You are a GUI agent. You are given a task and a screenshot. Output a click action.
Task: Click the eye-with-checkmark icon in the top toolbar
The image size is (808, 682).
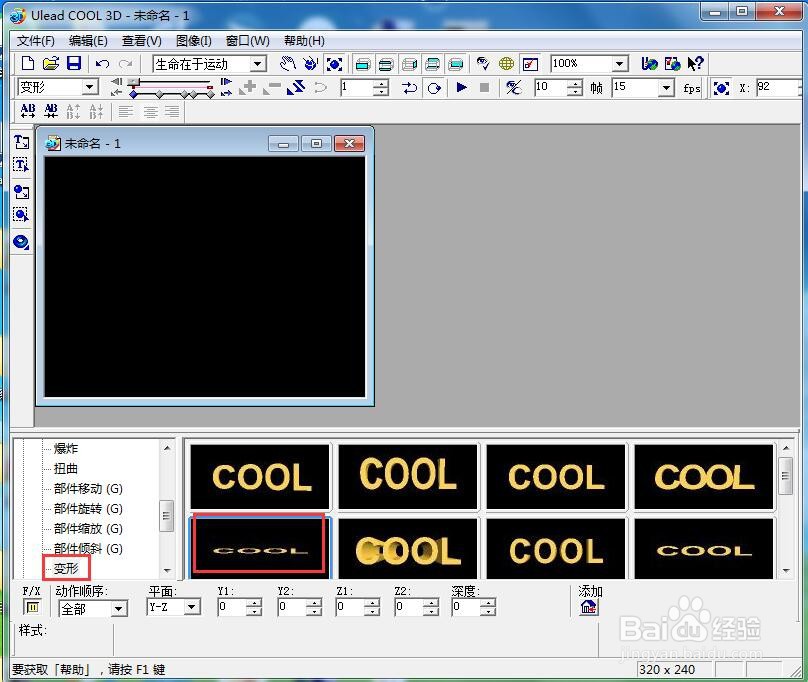coord(483,63)
